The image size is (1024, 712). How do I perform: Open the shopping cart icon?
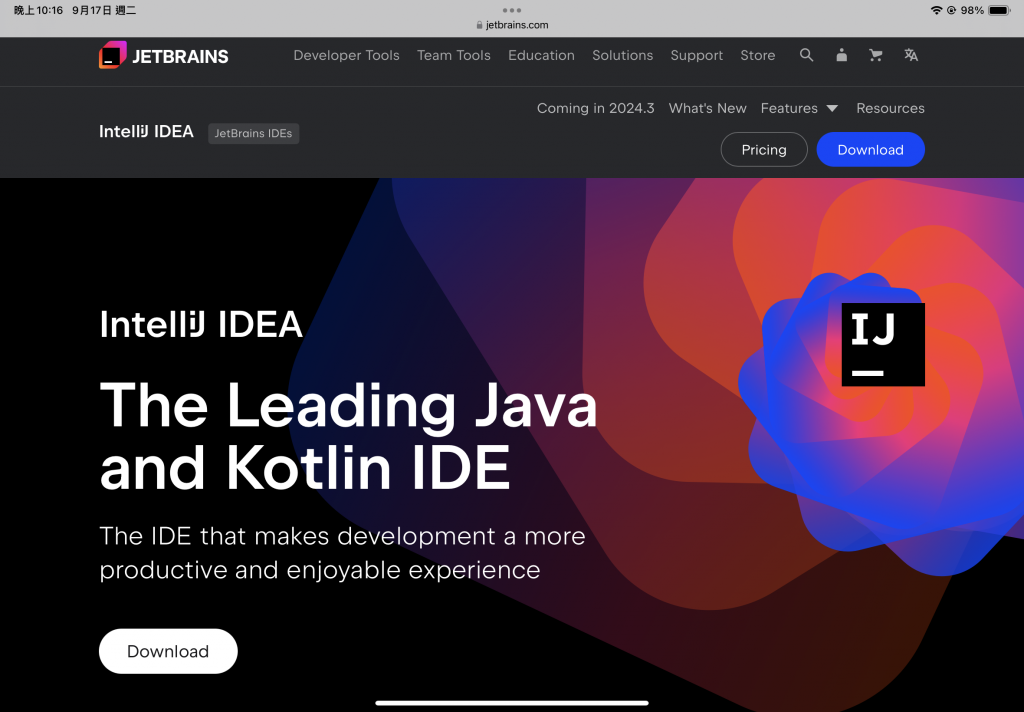click(876, 56)
